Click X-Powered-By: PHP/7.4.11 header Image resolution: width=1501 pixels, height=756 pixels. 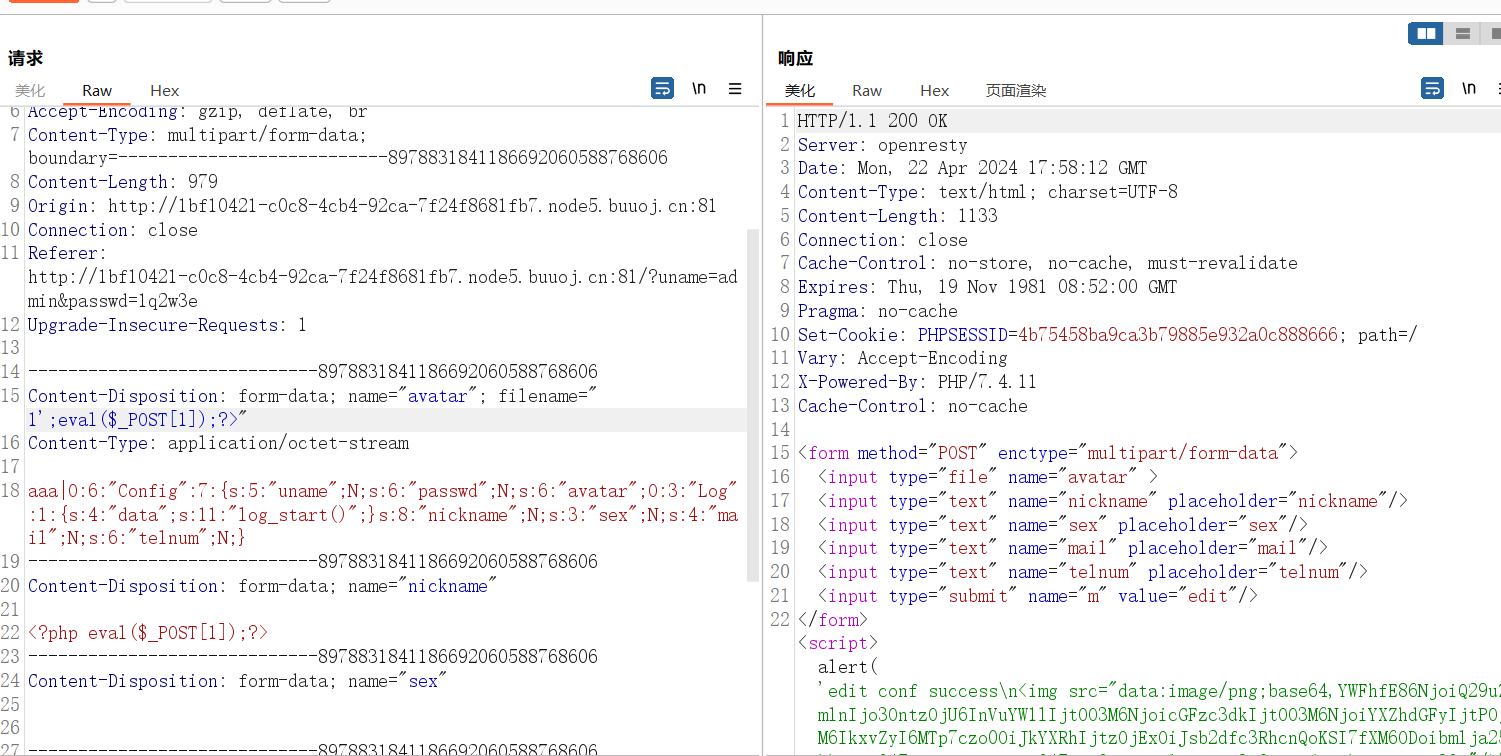pos(917,382)
